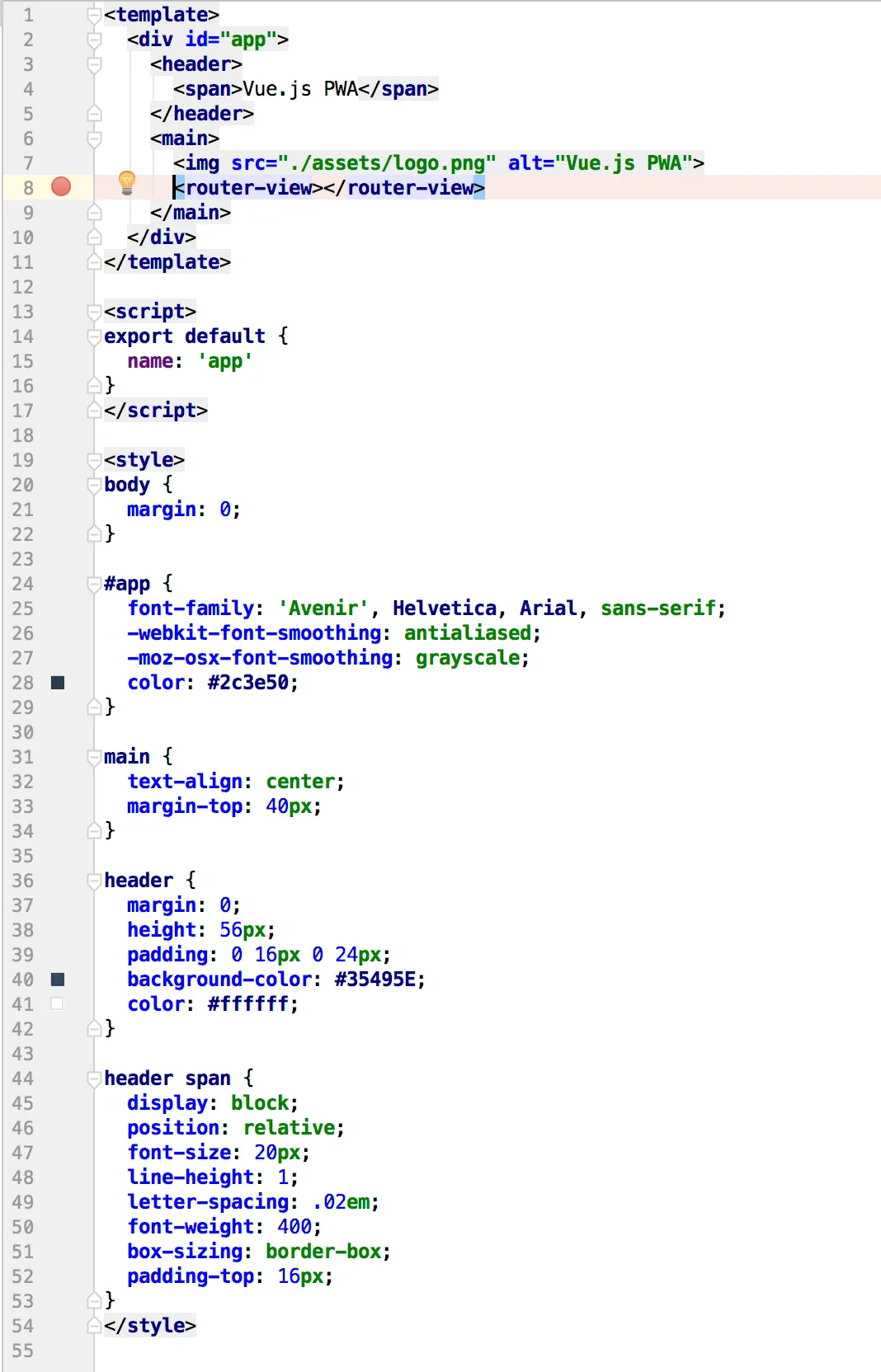Click the -webkit-font-smoothing property

coord(254,633)
